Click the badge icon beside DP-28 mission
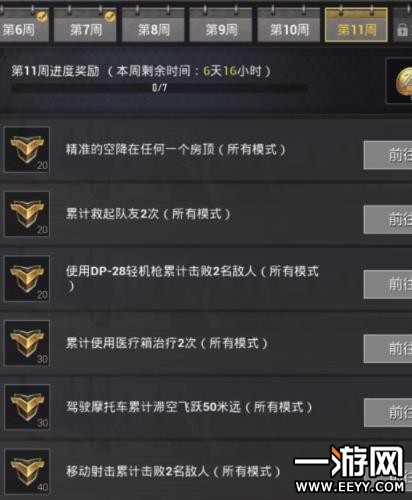This screenshot has width=412, height=500. (x=27, y=279)
